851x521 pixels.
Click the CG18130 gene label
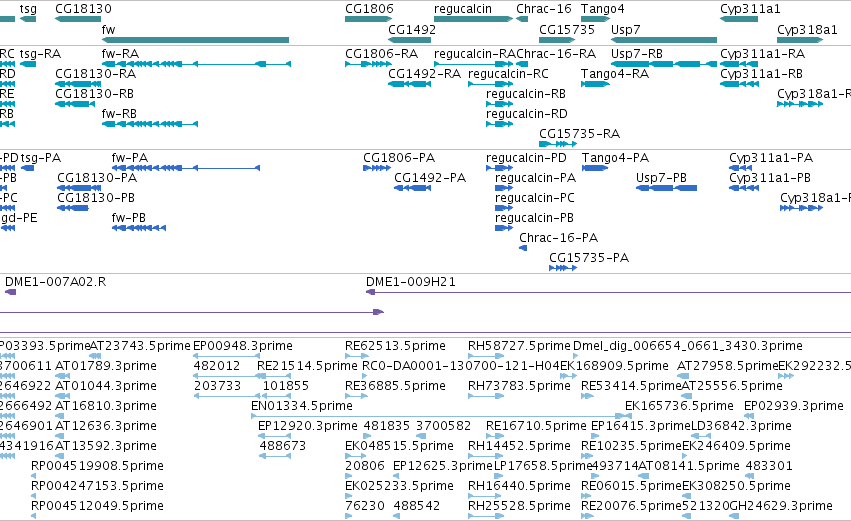(83, 9)
